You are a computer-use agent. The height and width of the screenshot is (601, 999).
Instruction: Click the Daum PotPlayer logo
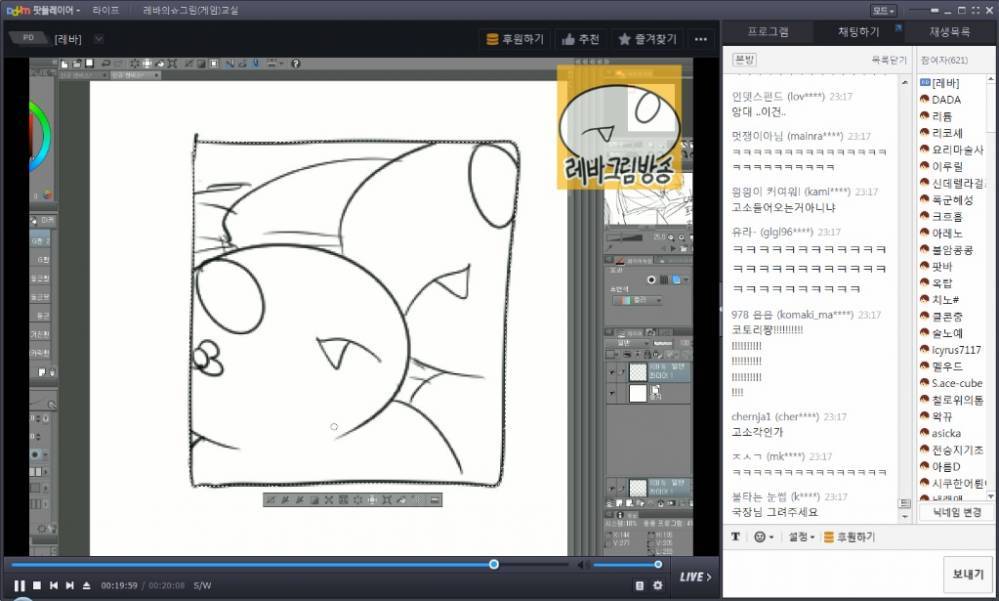pos(16,10)
